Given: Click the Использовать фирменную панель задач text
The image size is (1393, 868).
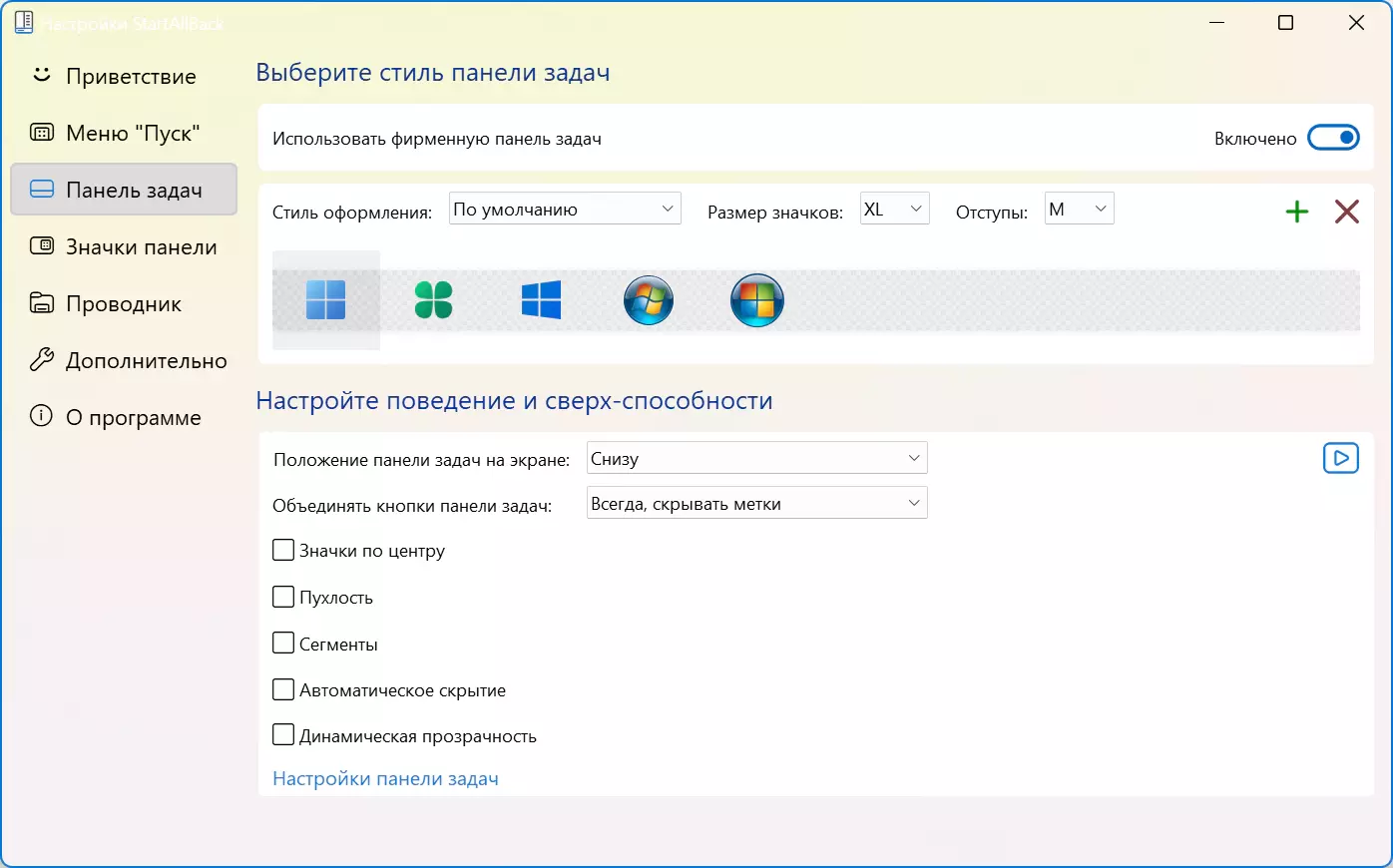Looking at the screenshot, I should tap(437, 139).
